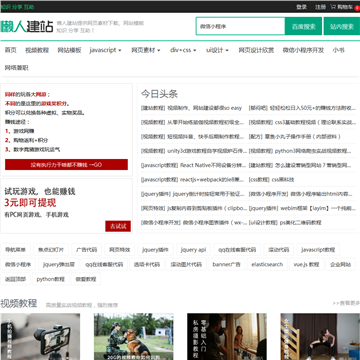Click the 导航菜单 tag
This screenshot has width=360, height=360.
click(15, 250)
